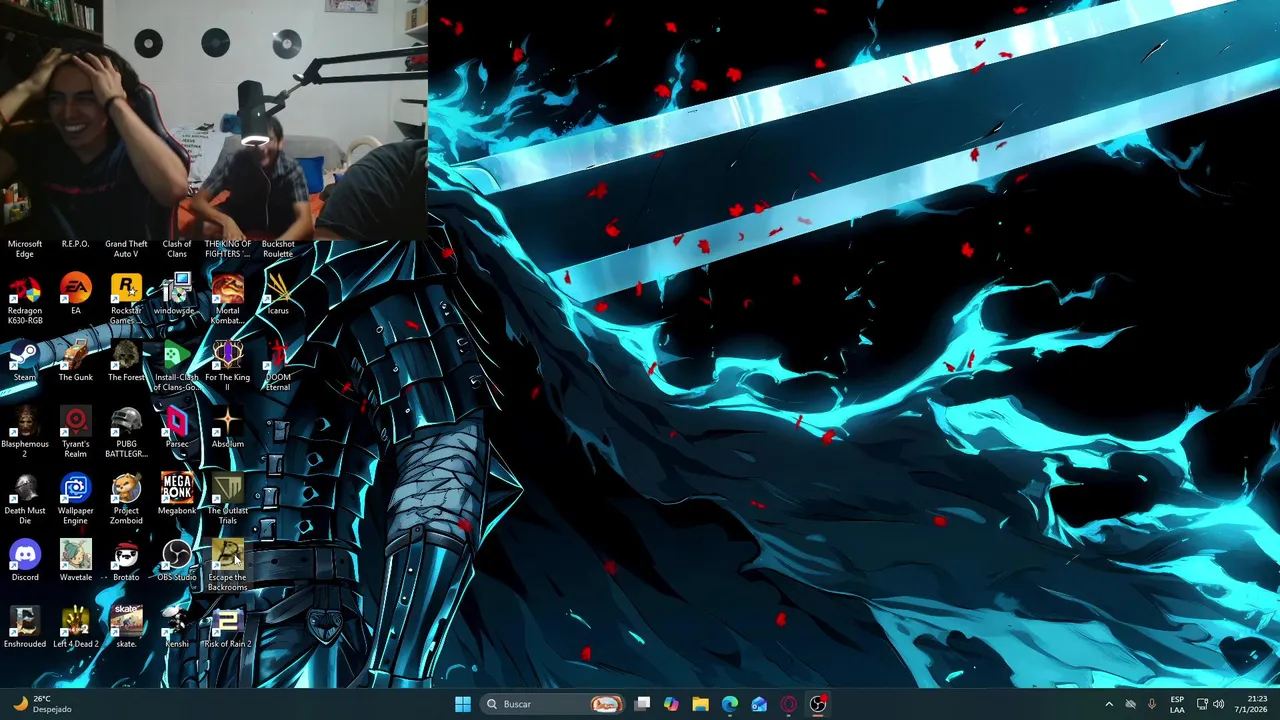Viewport: 1280px width, 720px height.
Task: Select the windowsde installer icon
Action: [x=176, y=296]
